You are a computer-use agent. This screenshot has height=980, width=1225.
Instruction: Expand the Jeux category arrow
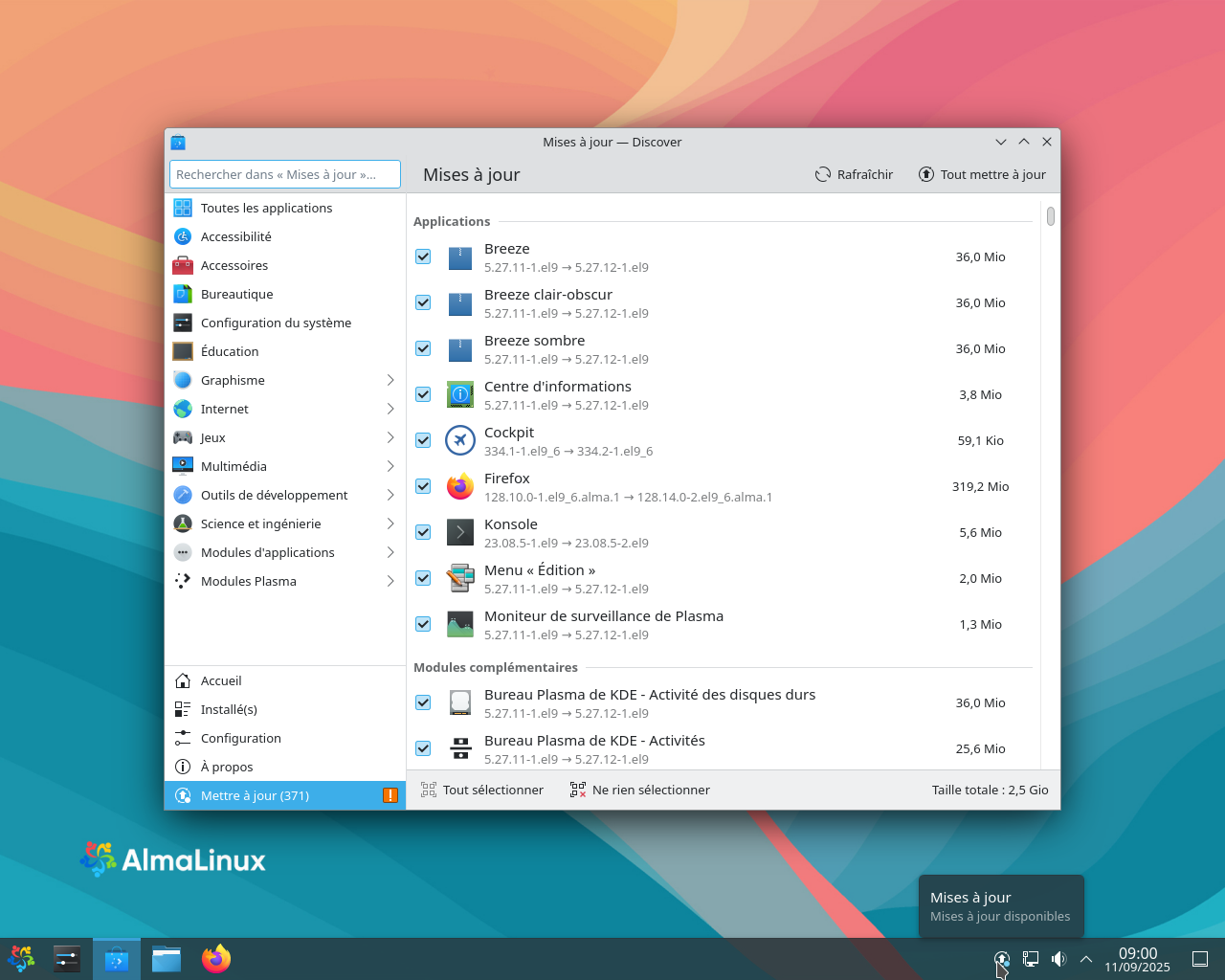click(x=390, y=437)
